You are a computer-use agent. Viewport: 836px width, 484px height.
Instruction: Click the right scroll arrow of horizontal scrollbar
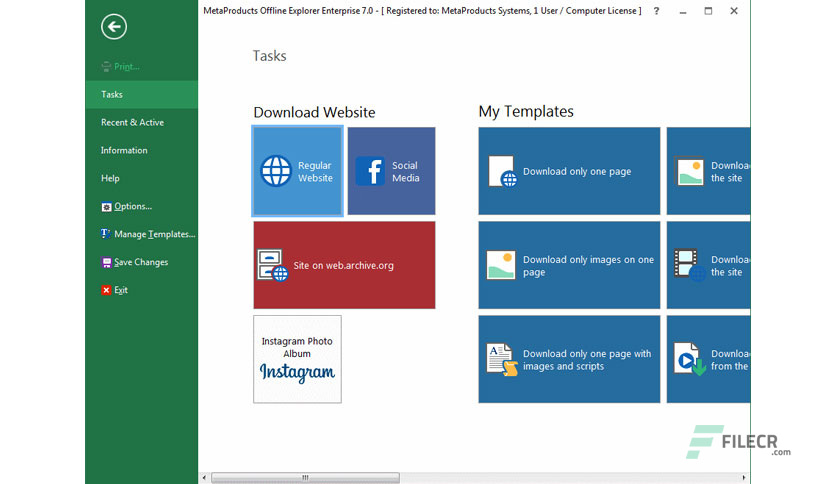(744, 478)
